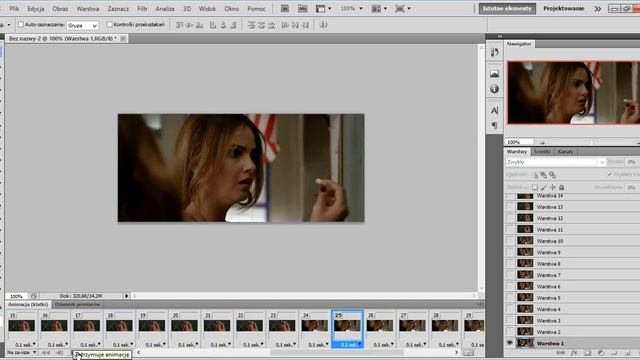Click the first-frame rewind playback icon
This screenshot has height=360, width=640.
[46, 353]
